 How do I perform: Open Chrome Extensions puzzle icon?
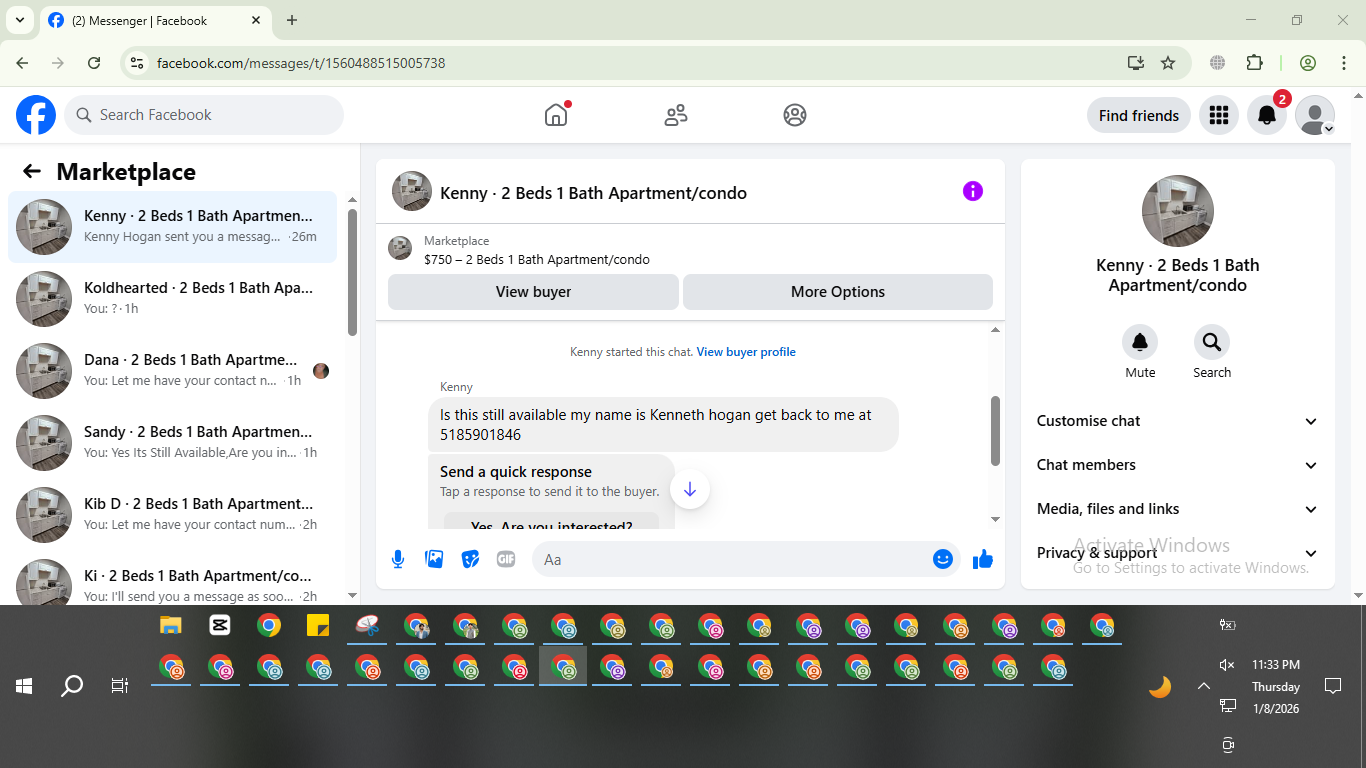tap(1254, 63)
